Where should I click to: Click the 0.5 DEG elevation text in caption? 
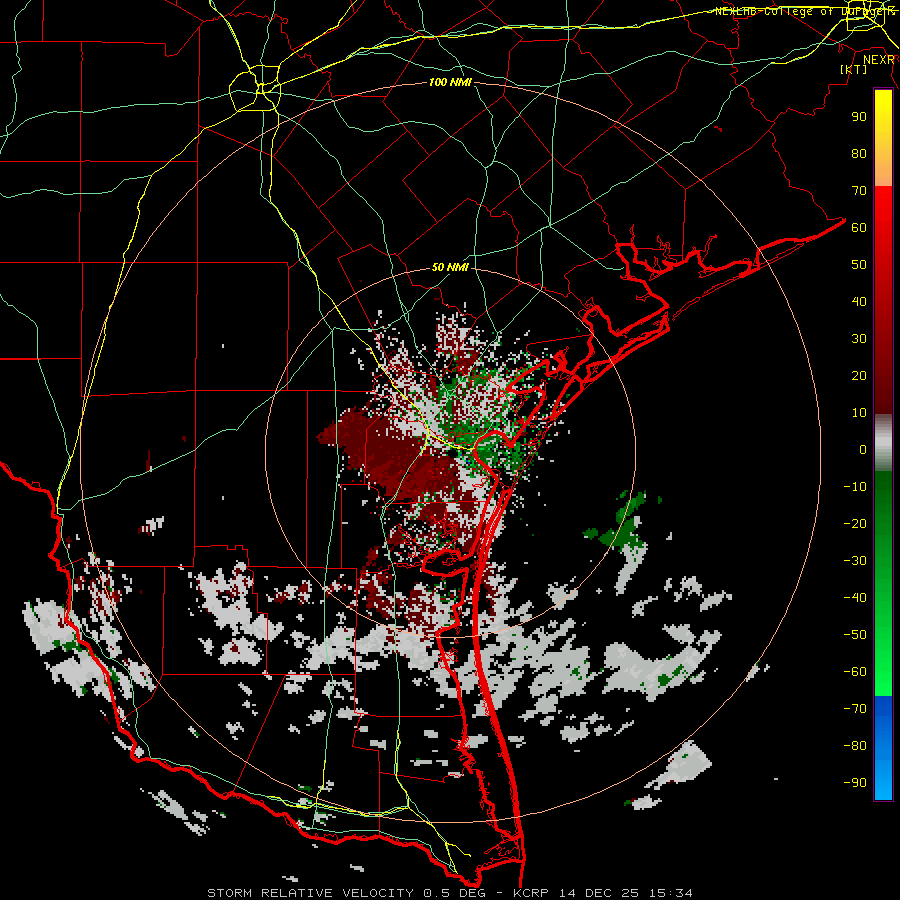coord(454,893)
